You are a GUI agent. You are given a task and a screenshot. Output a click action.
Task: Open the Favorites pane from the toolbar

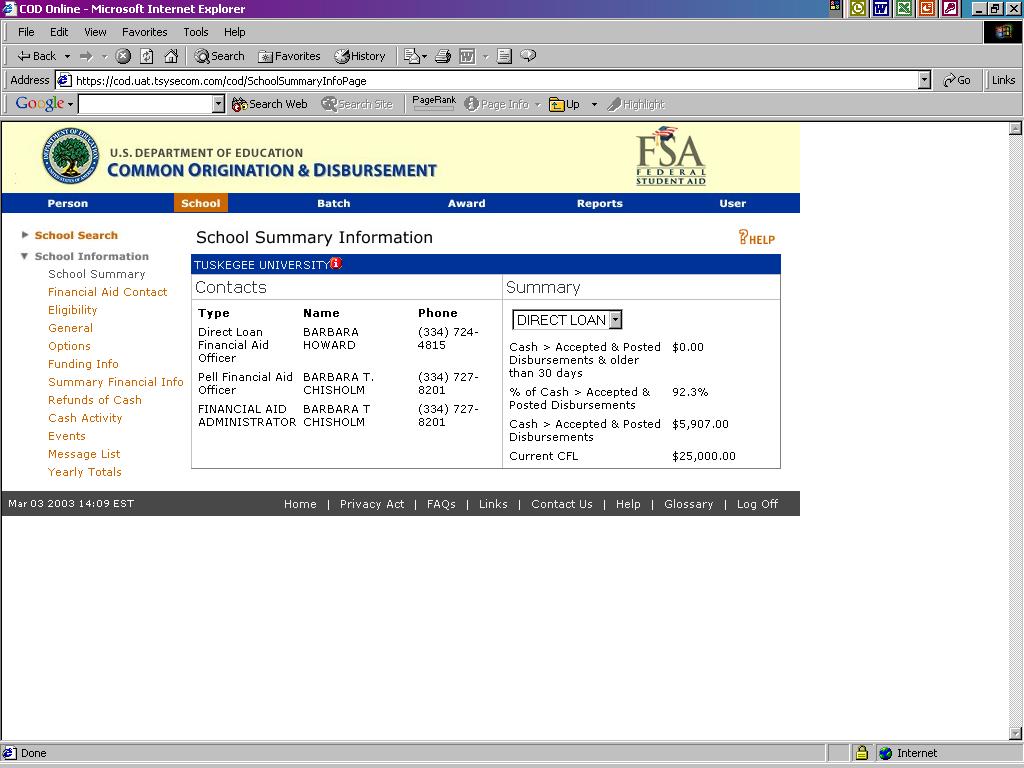coord(289,56)
